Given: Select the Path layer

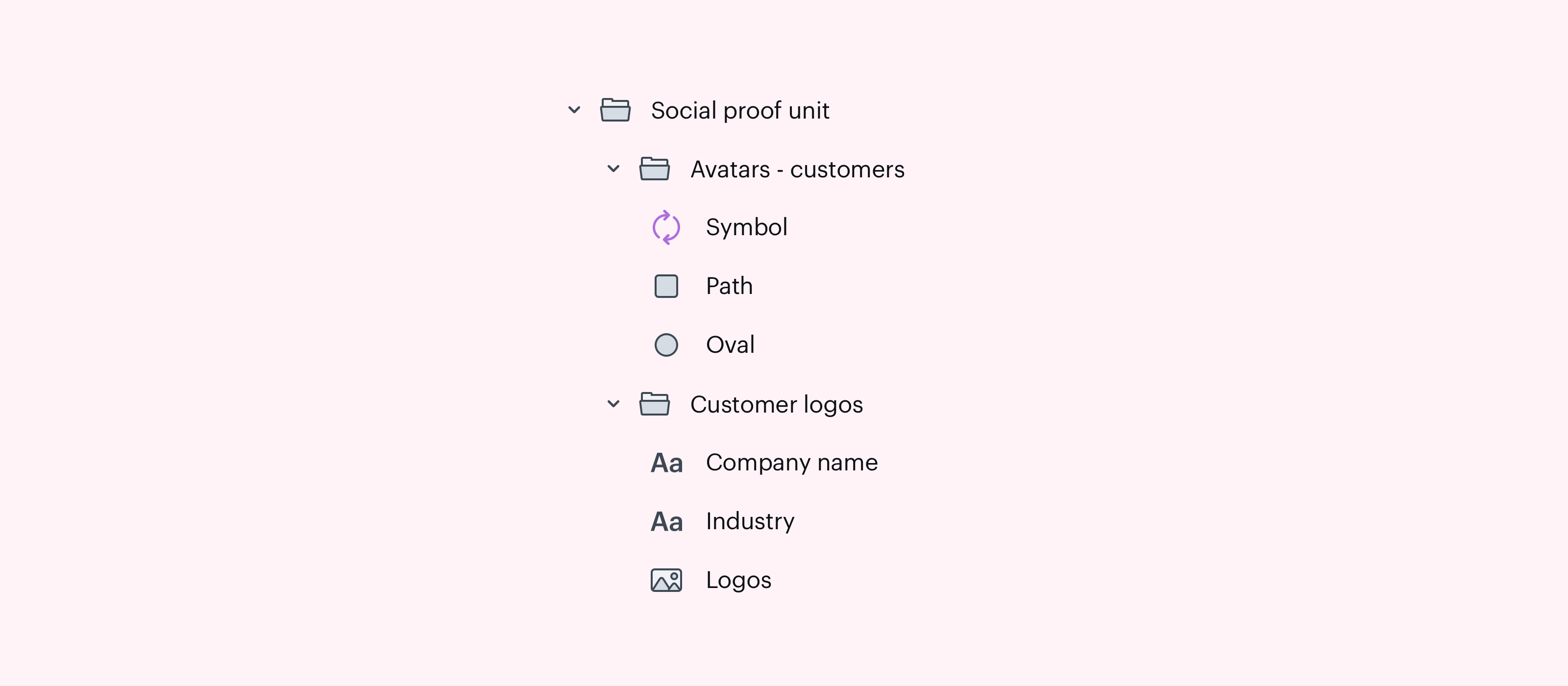Looking at the screenshot, I should [729, 286].
